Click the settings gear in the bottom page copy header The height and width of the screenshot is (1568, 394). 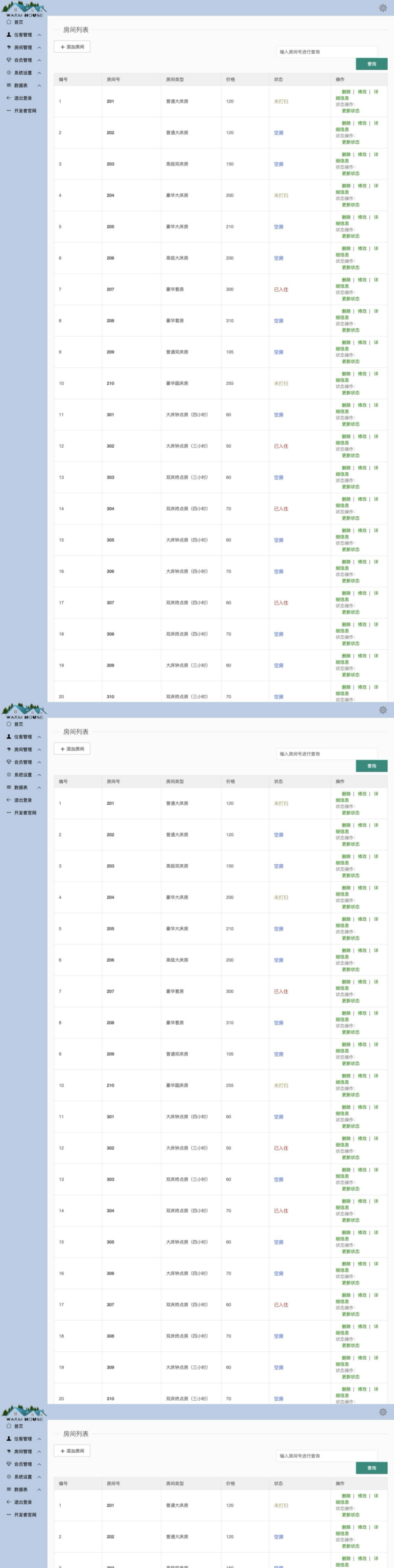(x=383, y=1412)
